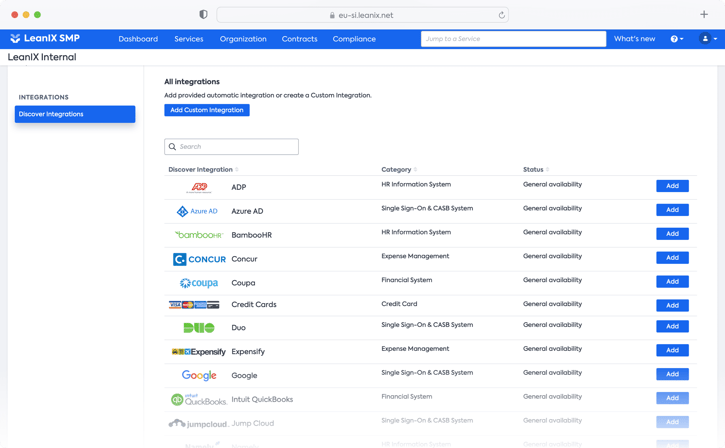The width and height of the screenshot is (725, 448).
Task: Sort by Discover Integration column
Action: [203, 170]
